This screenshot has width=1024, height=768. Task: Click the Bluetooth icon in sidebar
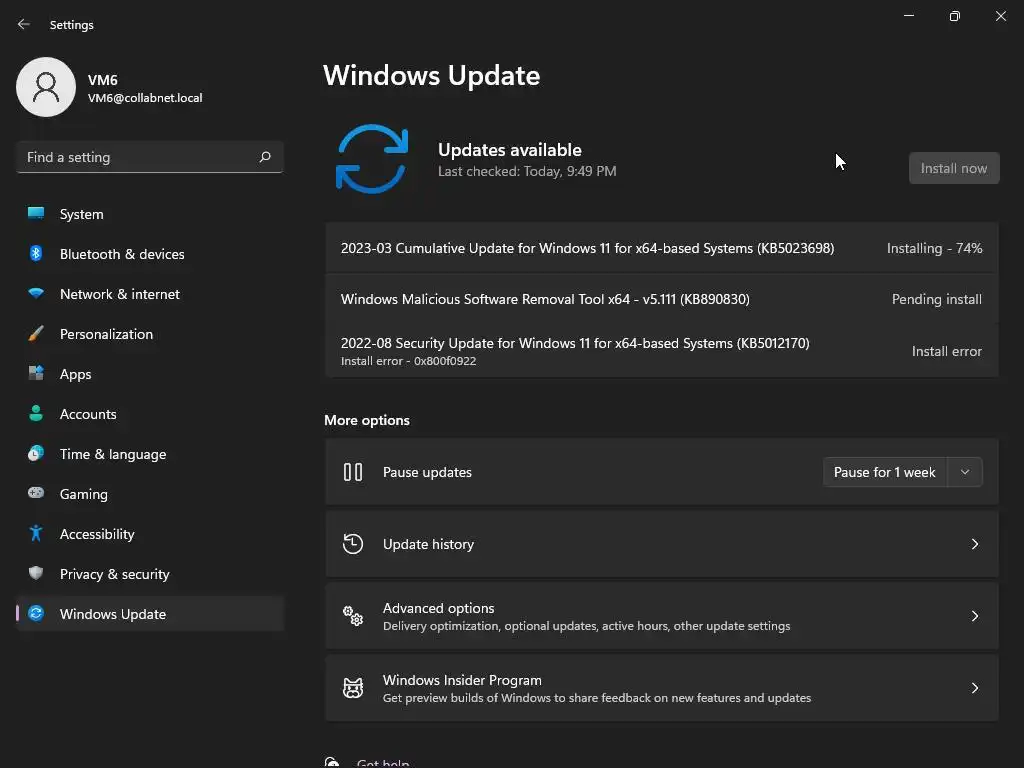pos(36,253)
